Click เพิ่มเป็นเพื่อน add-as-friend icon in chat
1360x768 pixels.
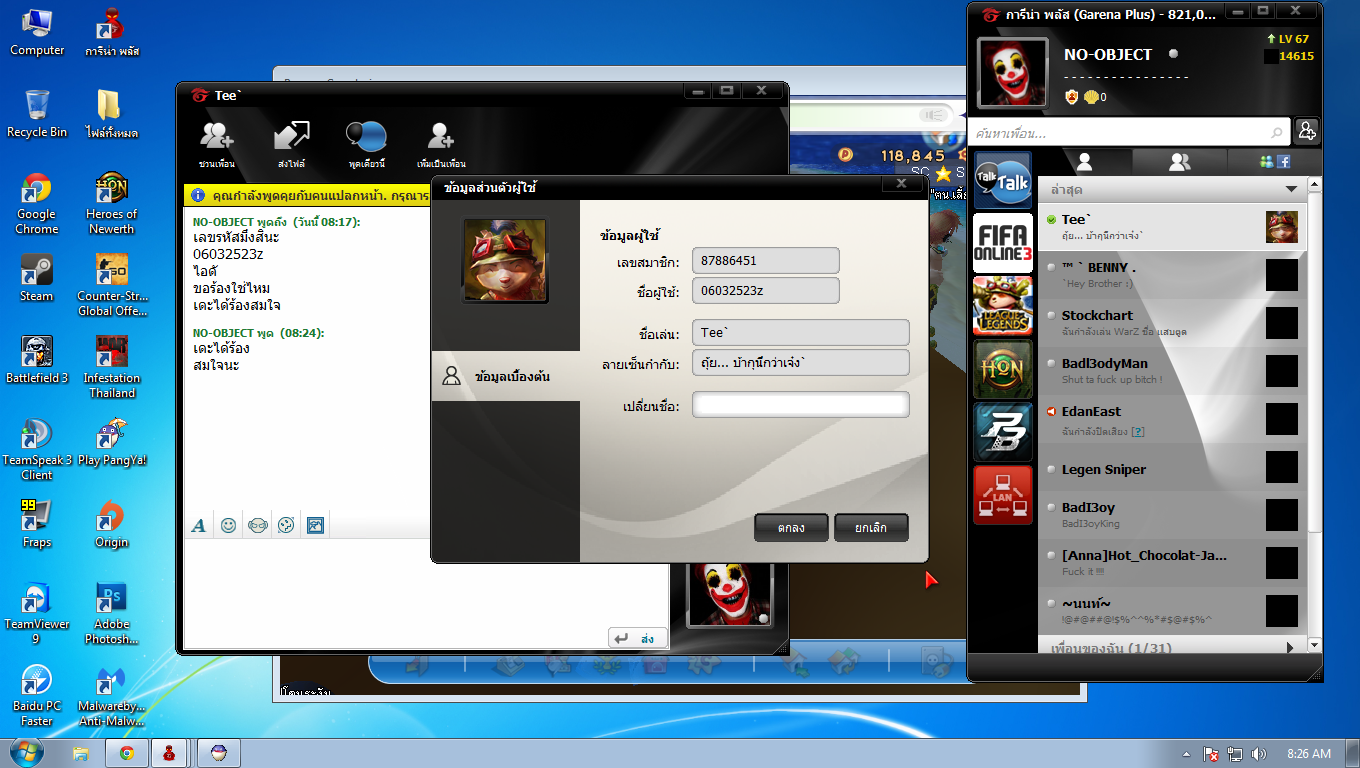coord(441,144)
